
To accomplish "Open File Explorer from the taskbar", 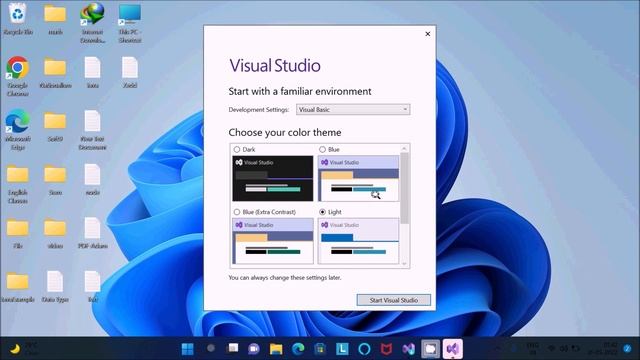I will (x=276, y=349).
